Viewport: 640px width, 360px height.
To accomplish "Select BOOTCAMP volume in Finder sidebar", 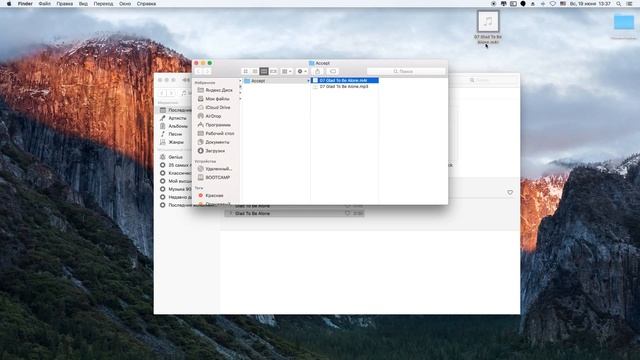I will pyautogui.click(x=215, y=178).
